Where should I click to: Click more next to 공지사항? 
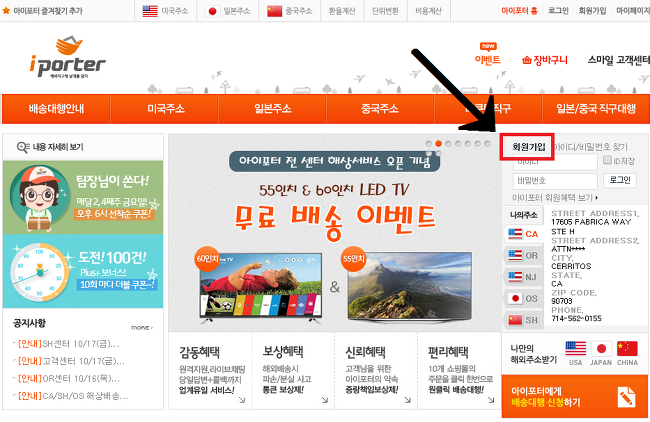click(142, 327)
